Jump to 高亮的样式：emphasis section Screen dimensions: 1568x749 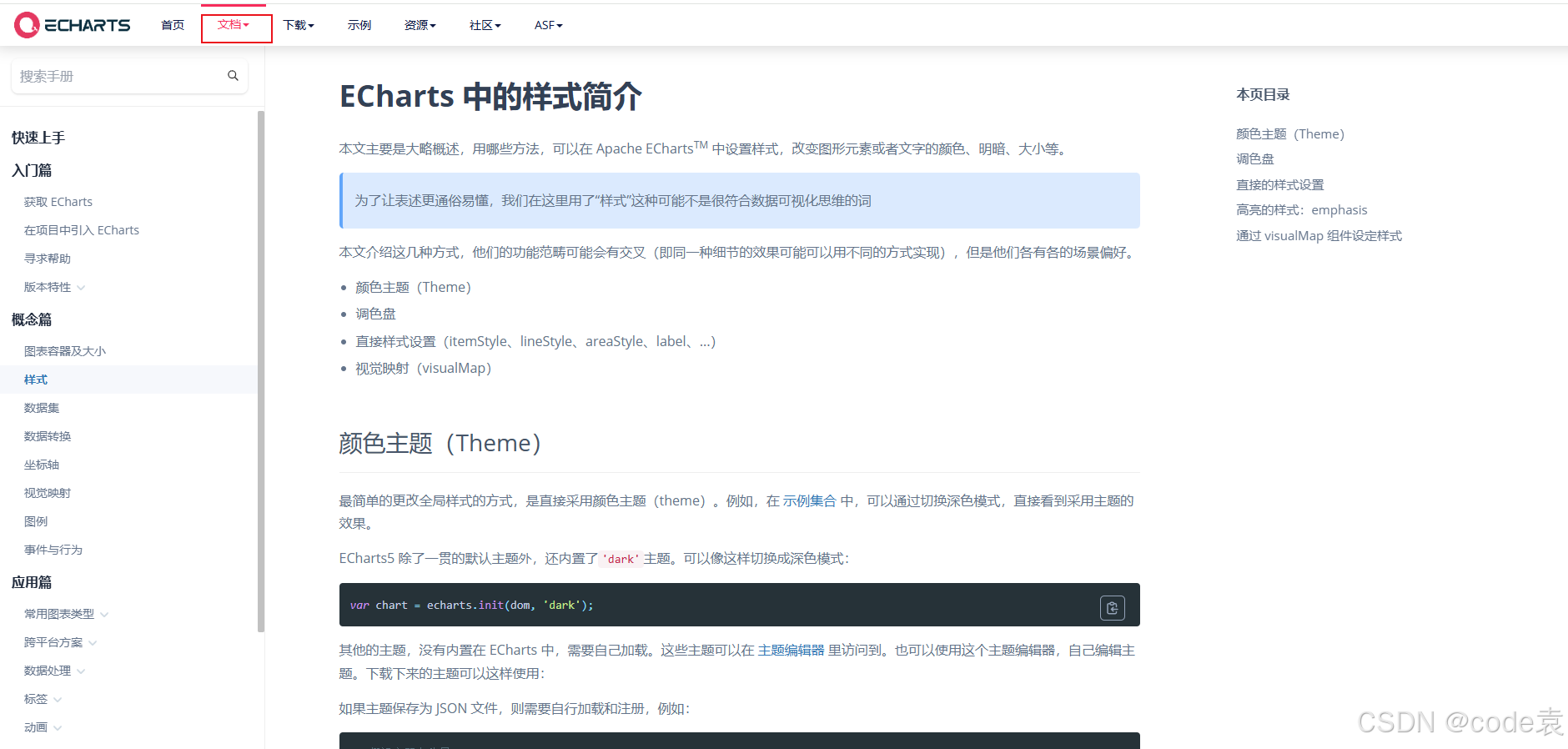click(x=1302, y=210)
